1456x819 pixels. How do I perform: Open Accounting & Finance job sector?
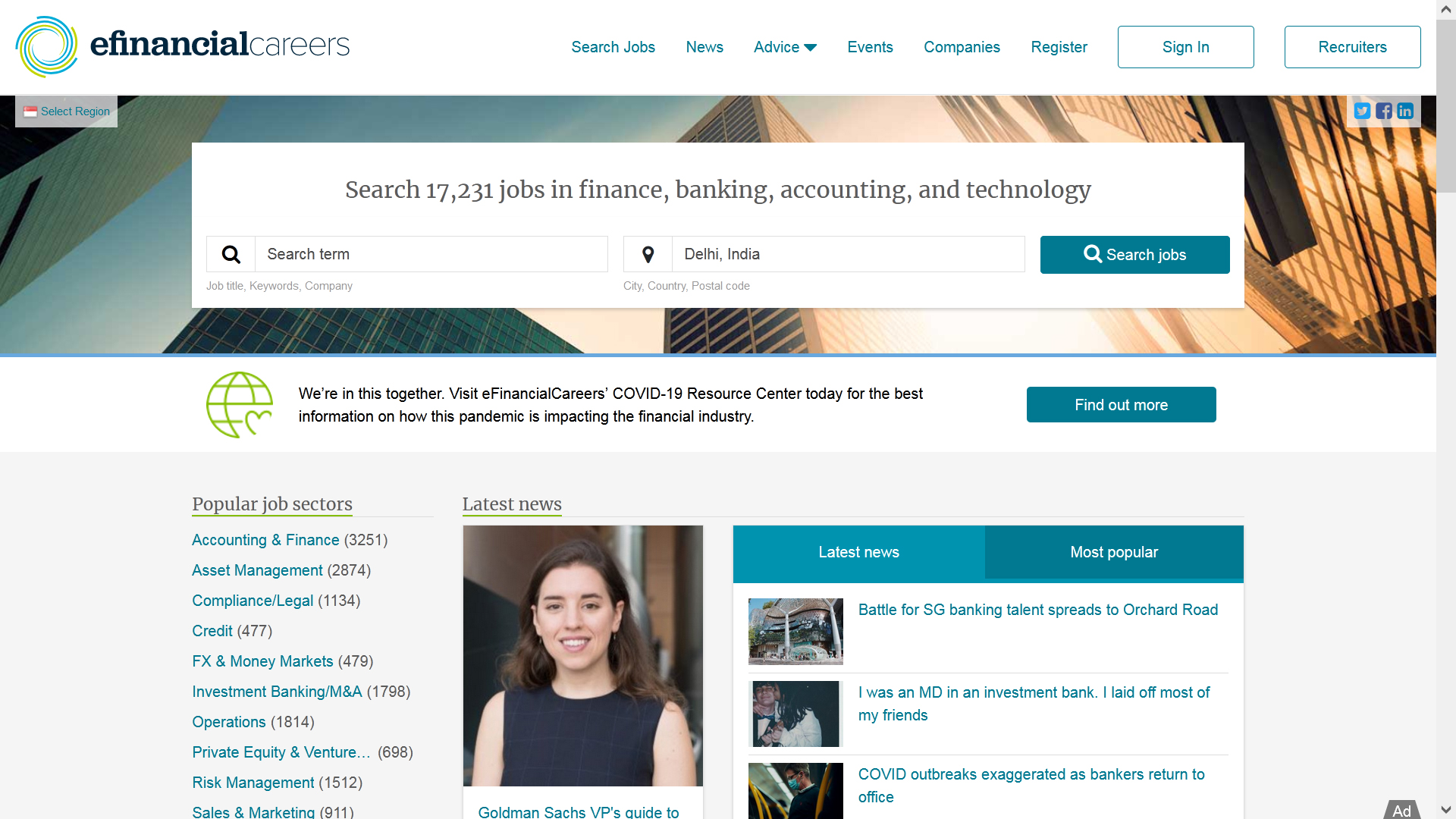click(x=265, y=540)
